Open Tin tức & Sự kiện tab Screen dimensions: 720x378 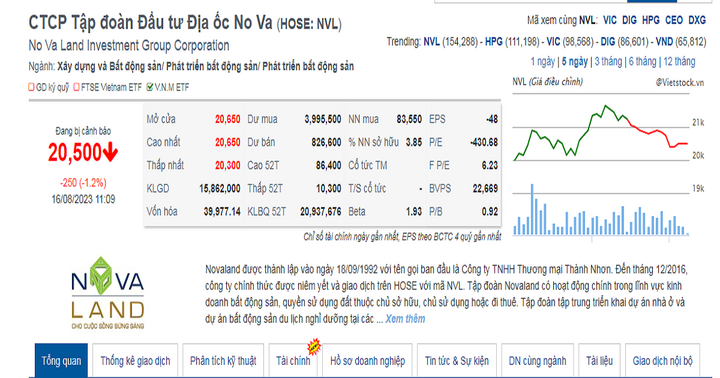point(456,361)
